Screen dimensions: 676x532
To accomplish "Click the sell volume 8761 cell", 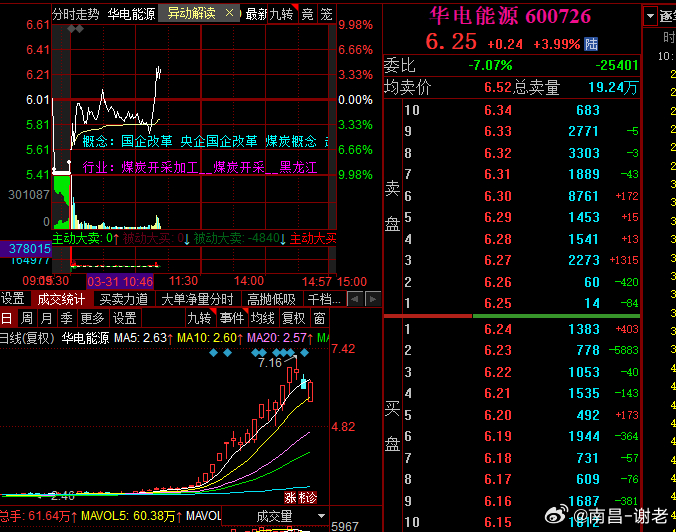I will [x=584, y=196].
